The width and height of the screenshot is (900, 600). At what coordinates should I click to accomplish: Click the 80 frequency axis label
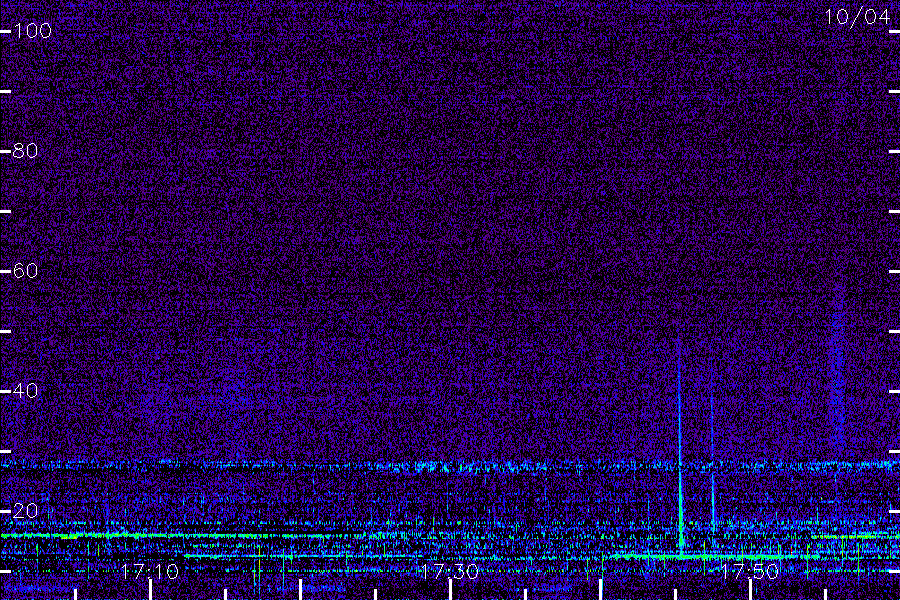click(25, 150)
